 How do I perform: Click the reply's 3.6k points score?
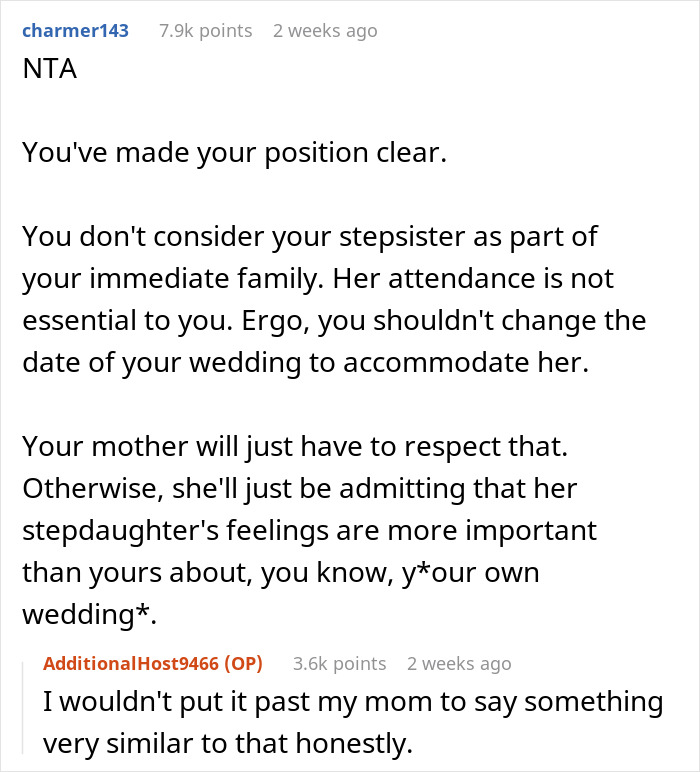tap(339, 664)
